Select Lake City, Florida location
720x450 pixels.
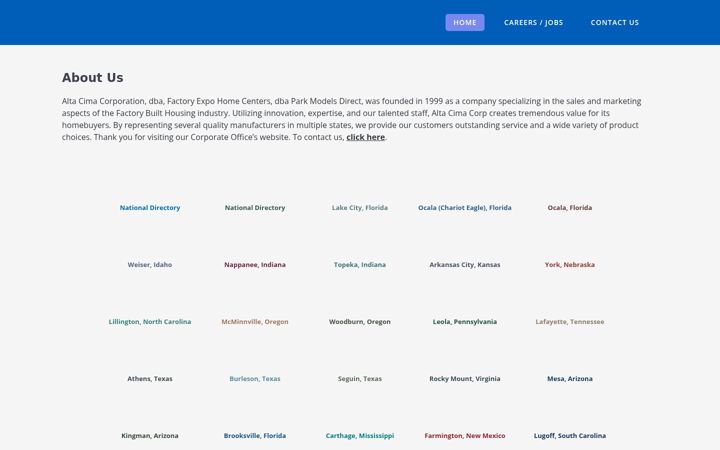tap(360, 208)
